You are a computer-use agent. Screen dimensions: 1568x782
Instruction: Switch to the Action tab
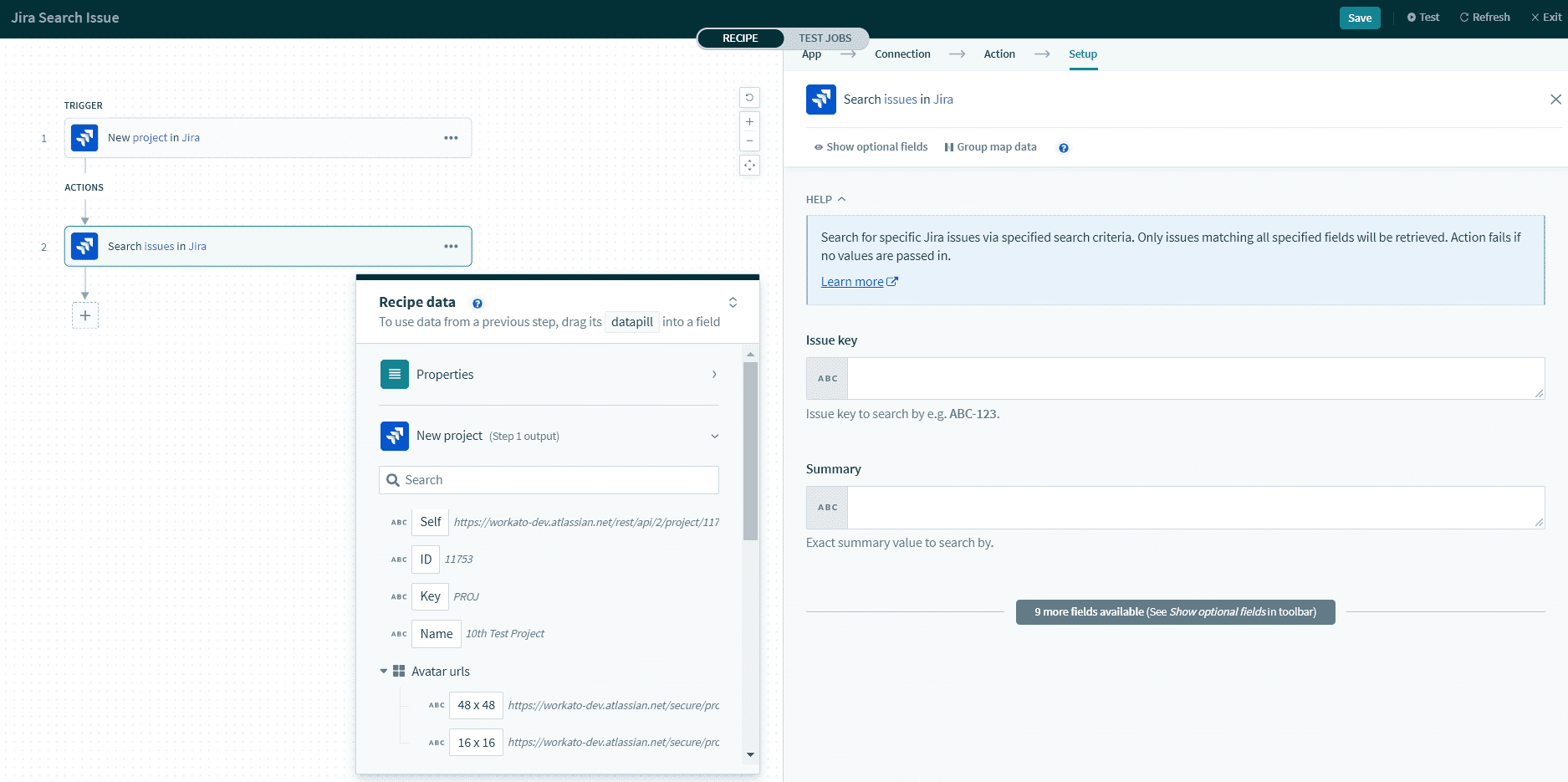point(999,54)
